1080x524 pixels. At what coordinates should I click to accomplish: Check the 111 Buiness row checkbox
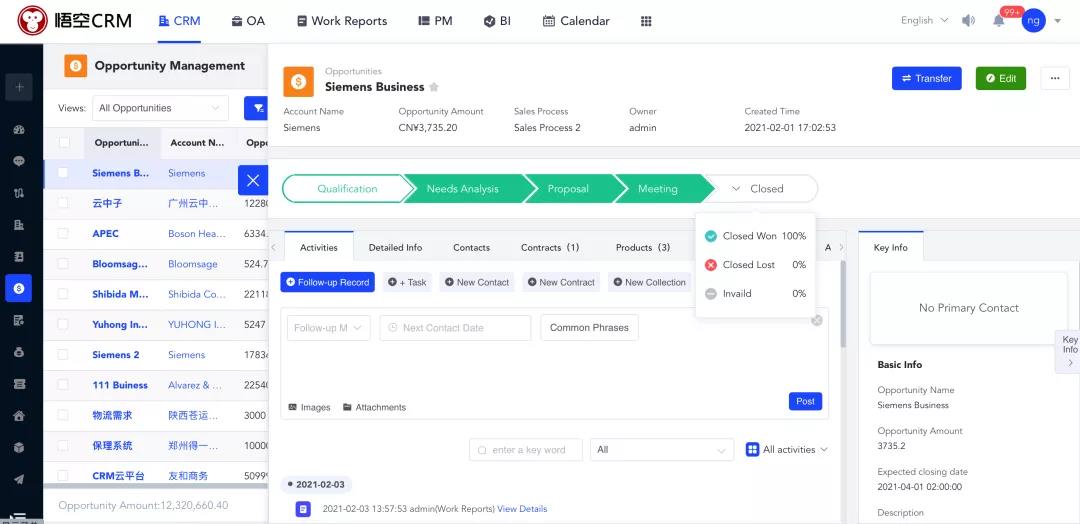coord(63,385)
